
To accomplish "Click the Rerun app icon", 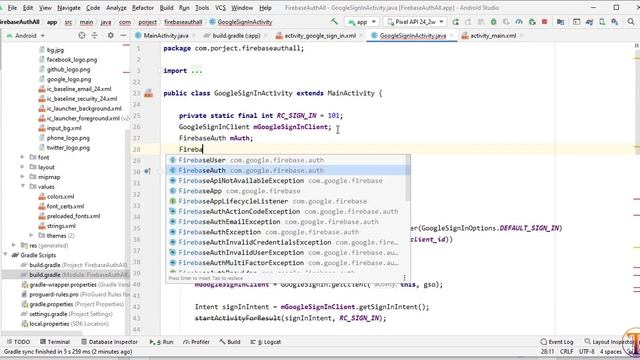I will (x=456, y=22).
